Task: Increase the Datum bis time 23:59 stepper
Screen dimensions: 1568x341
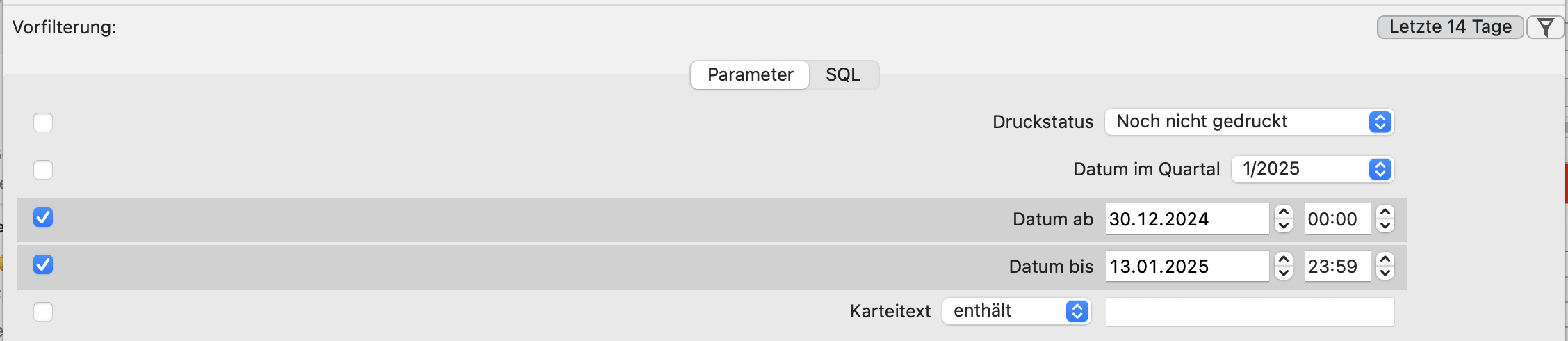Action: pos(1385,260)
